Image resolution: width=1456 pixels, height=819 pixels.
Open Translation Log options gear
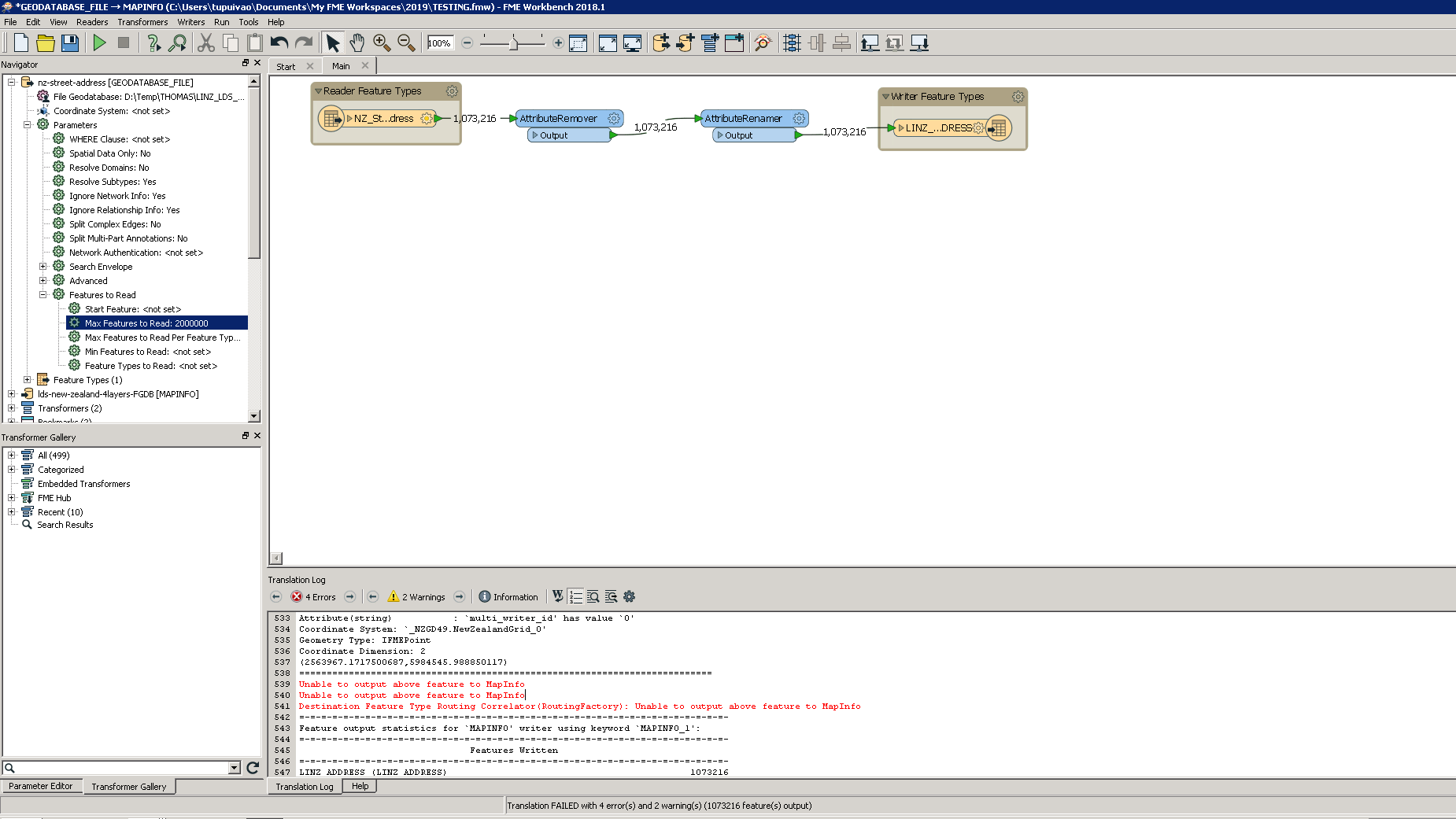[x=629, y=596]
